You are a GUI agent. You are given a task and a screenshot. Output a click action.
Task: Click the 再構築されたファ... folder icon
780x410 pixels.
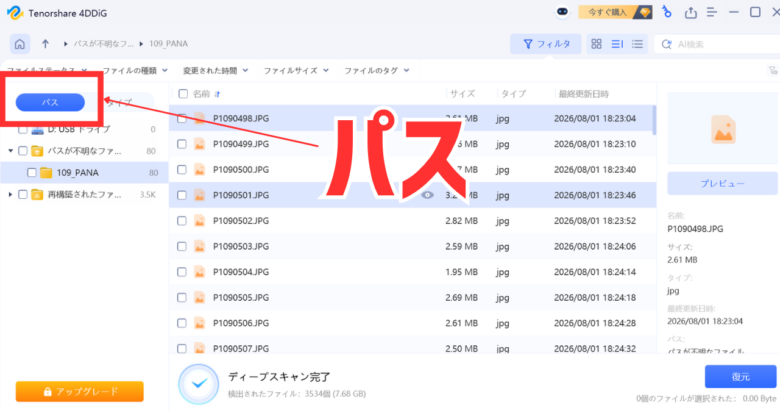tap(37, 195)
